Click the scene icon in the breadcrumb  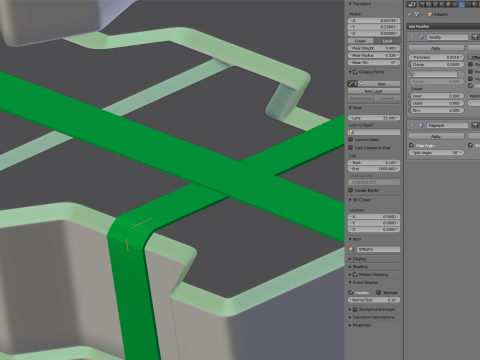point(417,14)
